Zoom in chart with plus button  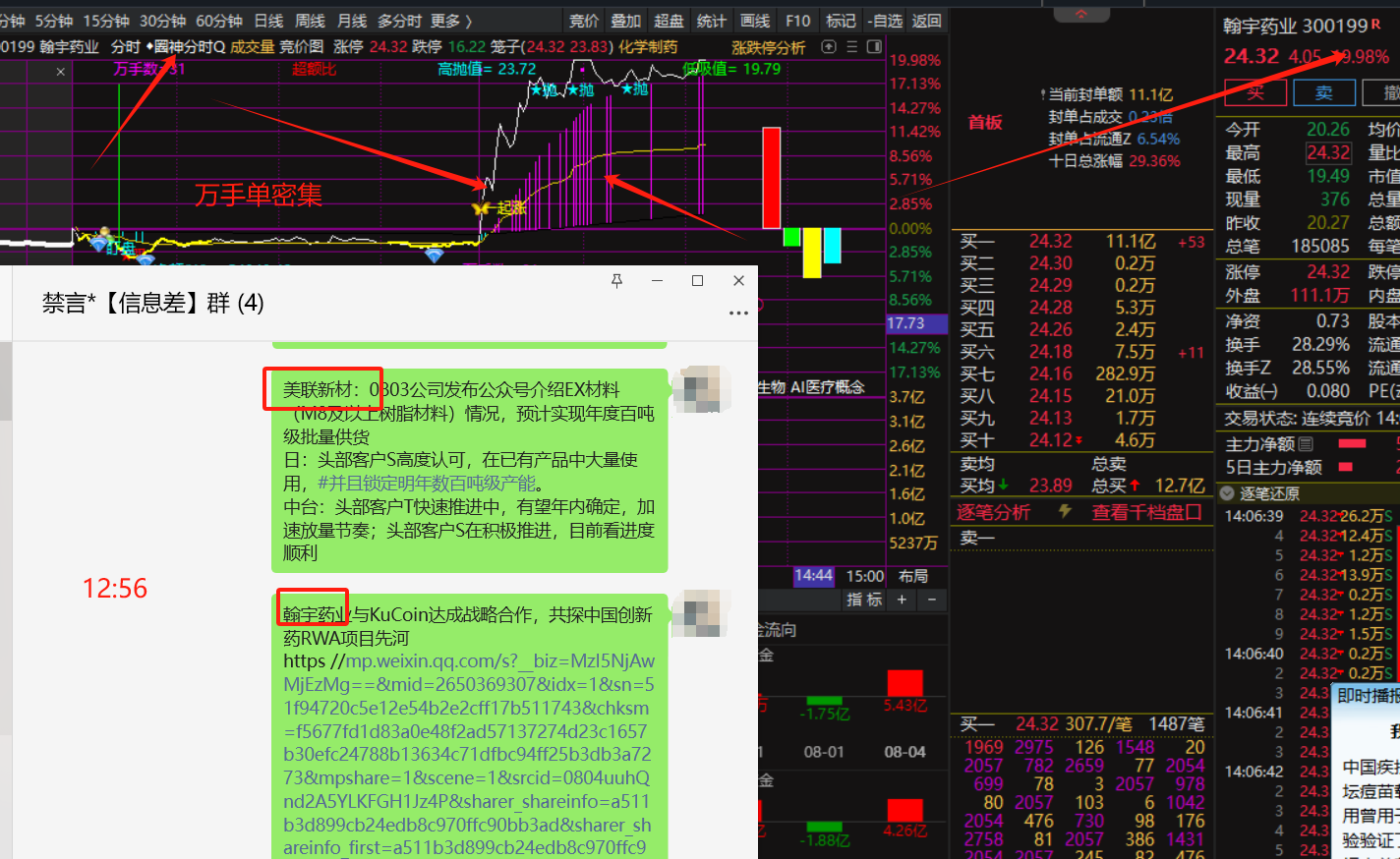902,600
